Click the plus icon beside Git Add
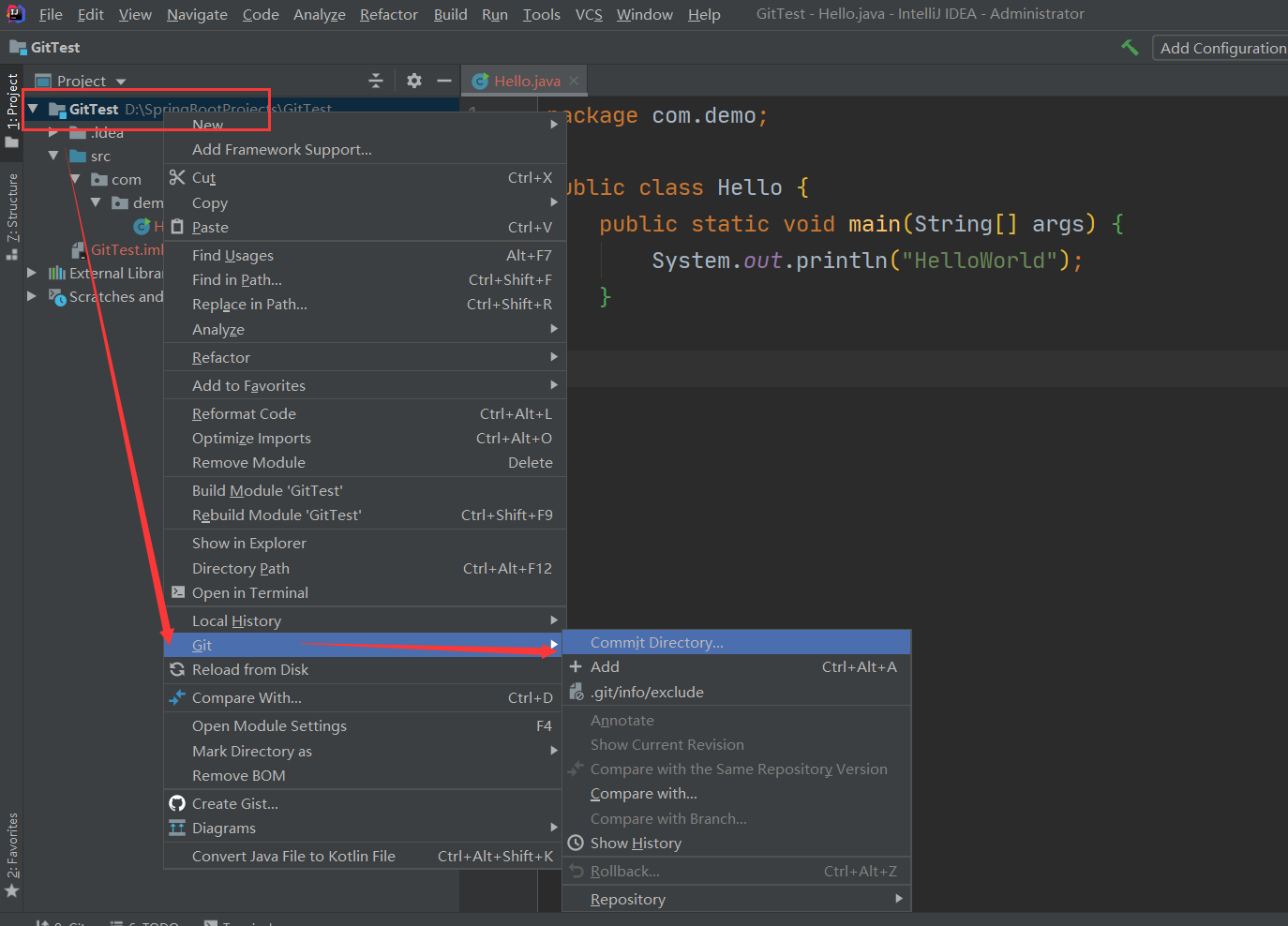Viewport: 1288px width, 926px height. pyautogui.click(x=576, y=666)
